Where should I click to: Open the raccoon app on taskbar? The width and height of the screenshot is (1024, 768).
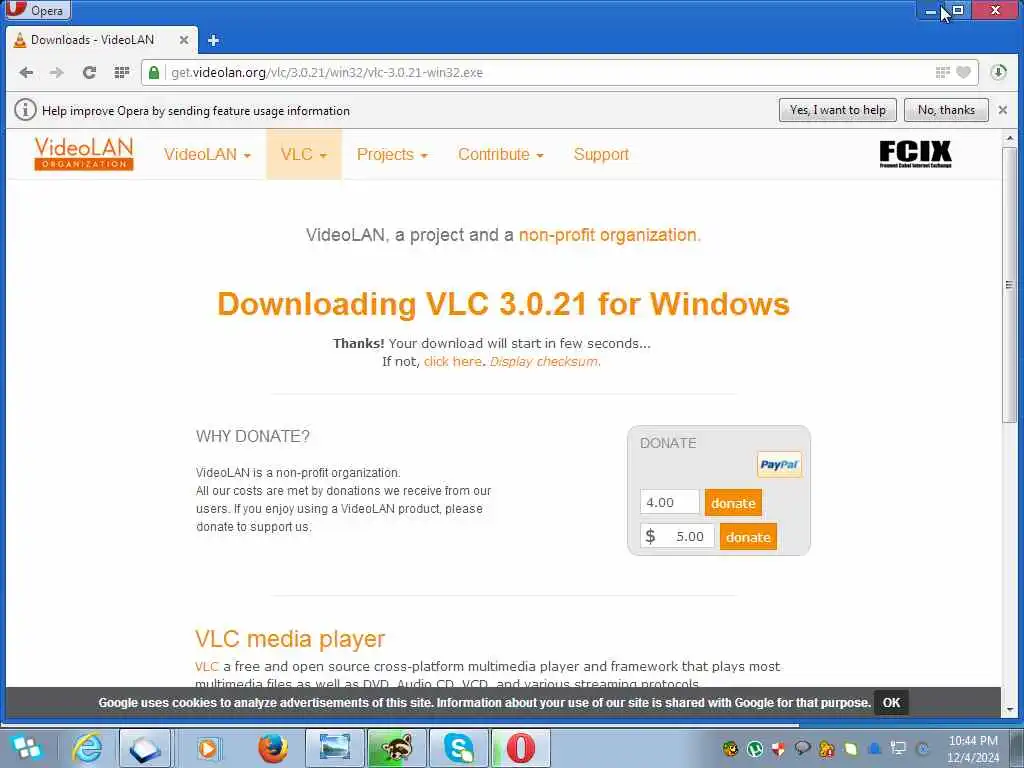coord(396,748)
